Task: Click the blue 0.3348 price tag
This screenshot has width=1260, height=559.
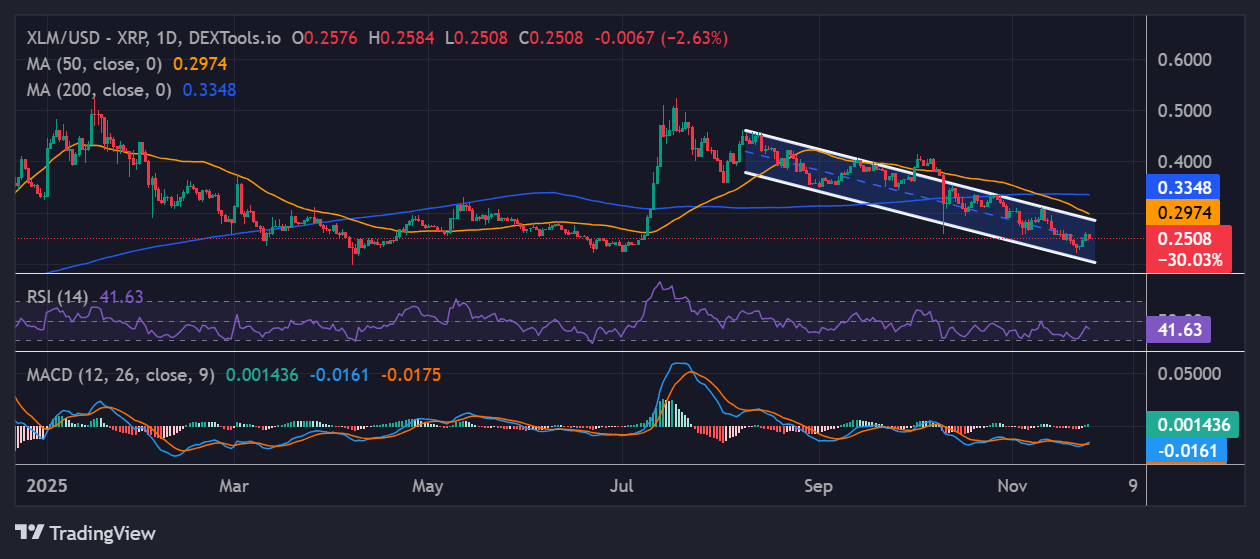Action: click(1185, 187)
